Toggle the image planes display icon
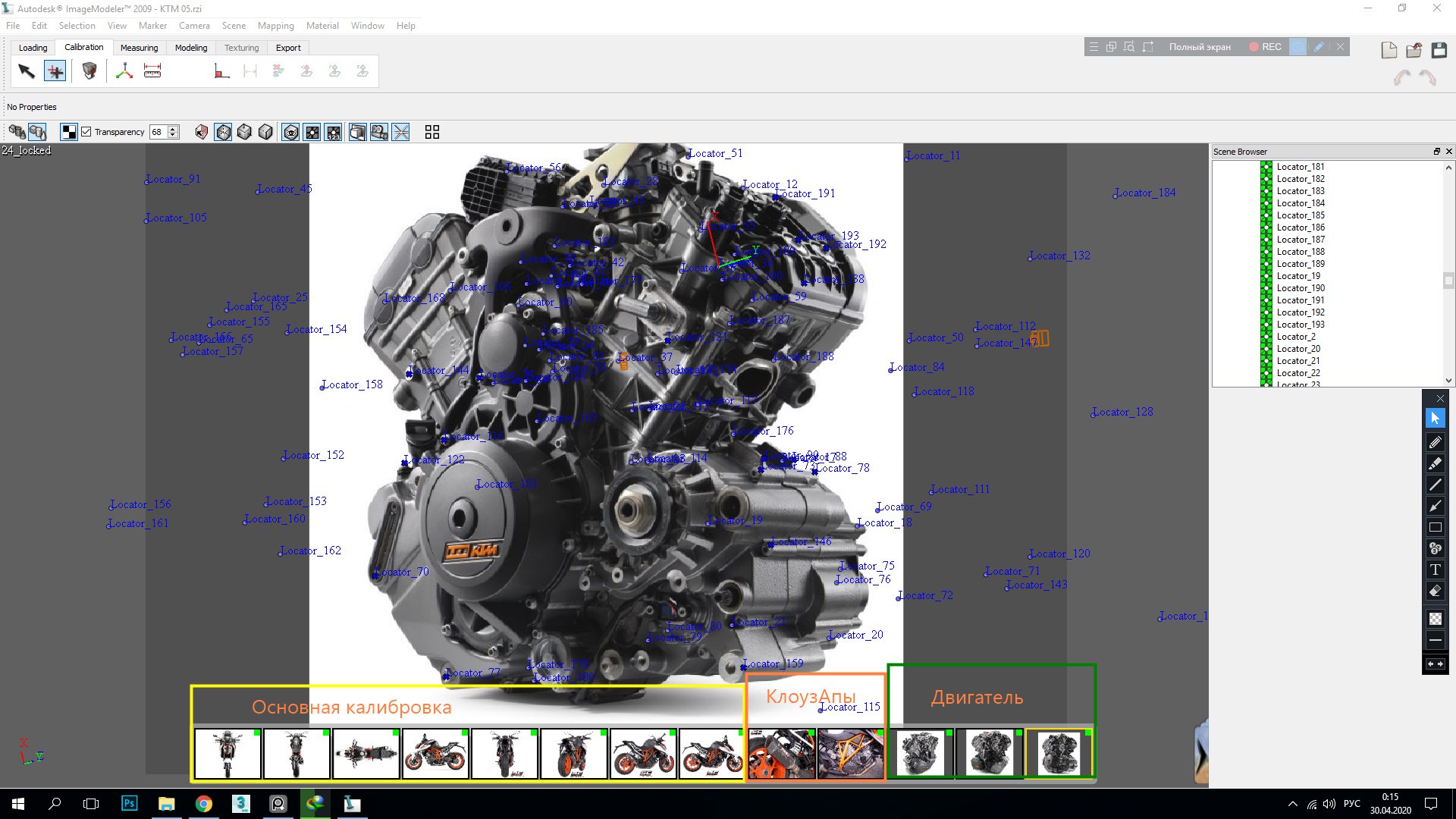This screenshot has width=1456, height=819. (358, 133)
